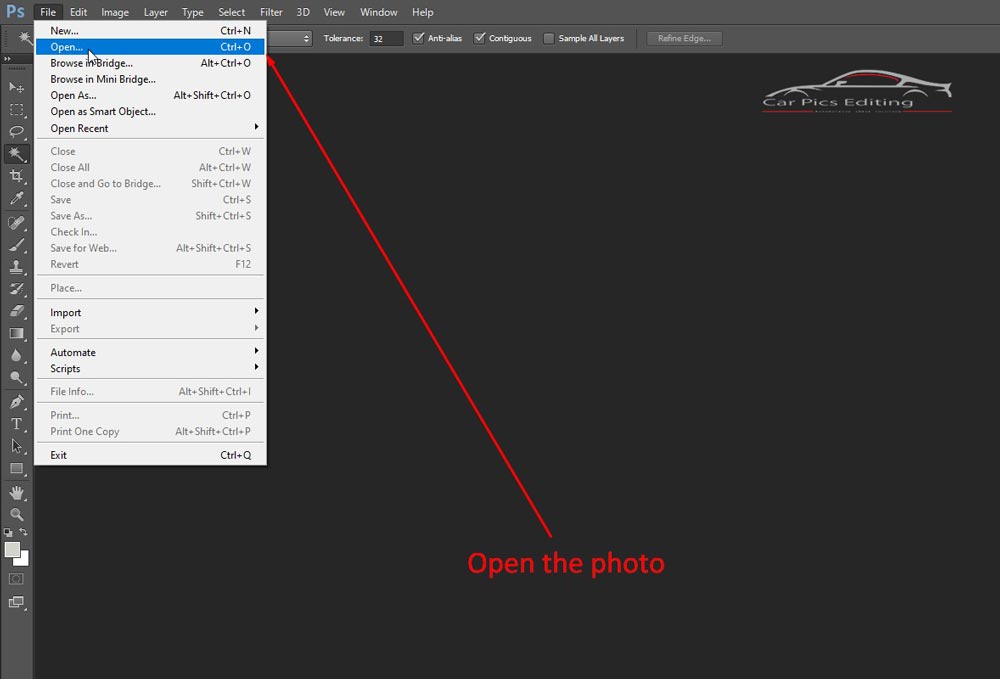
Task: Toggle the Anti-alias checkbox
Action: [418, 38]
